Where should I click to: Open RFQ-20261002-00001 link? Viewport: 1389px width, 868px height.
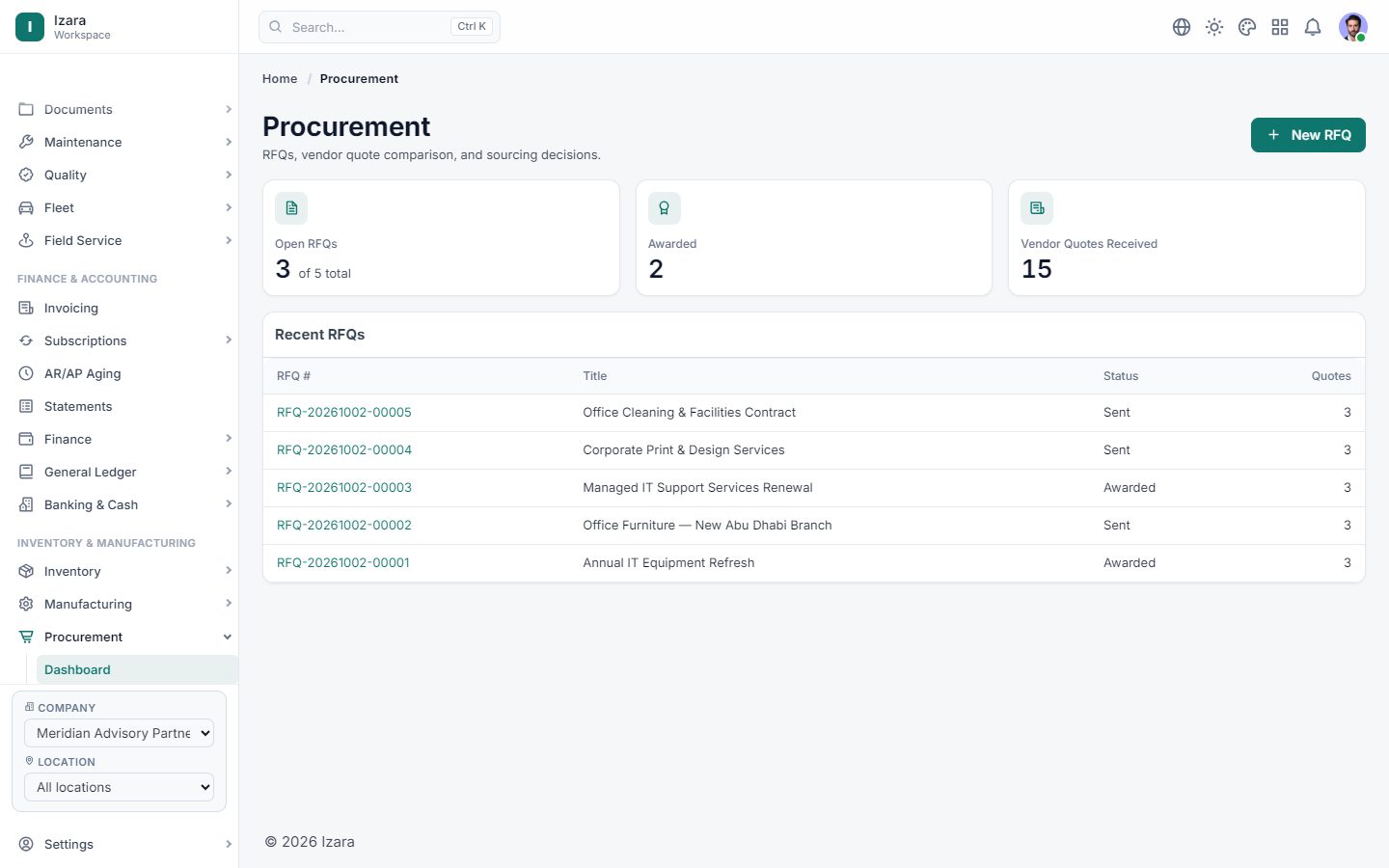[343, 562]
